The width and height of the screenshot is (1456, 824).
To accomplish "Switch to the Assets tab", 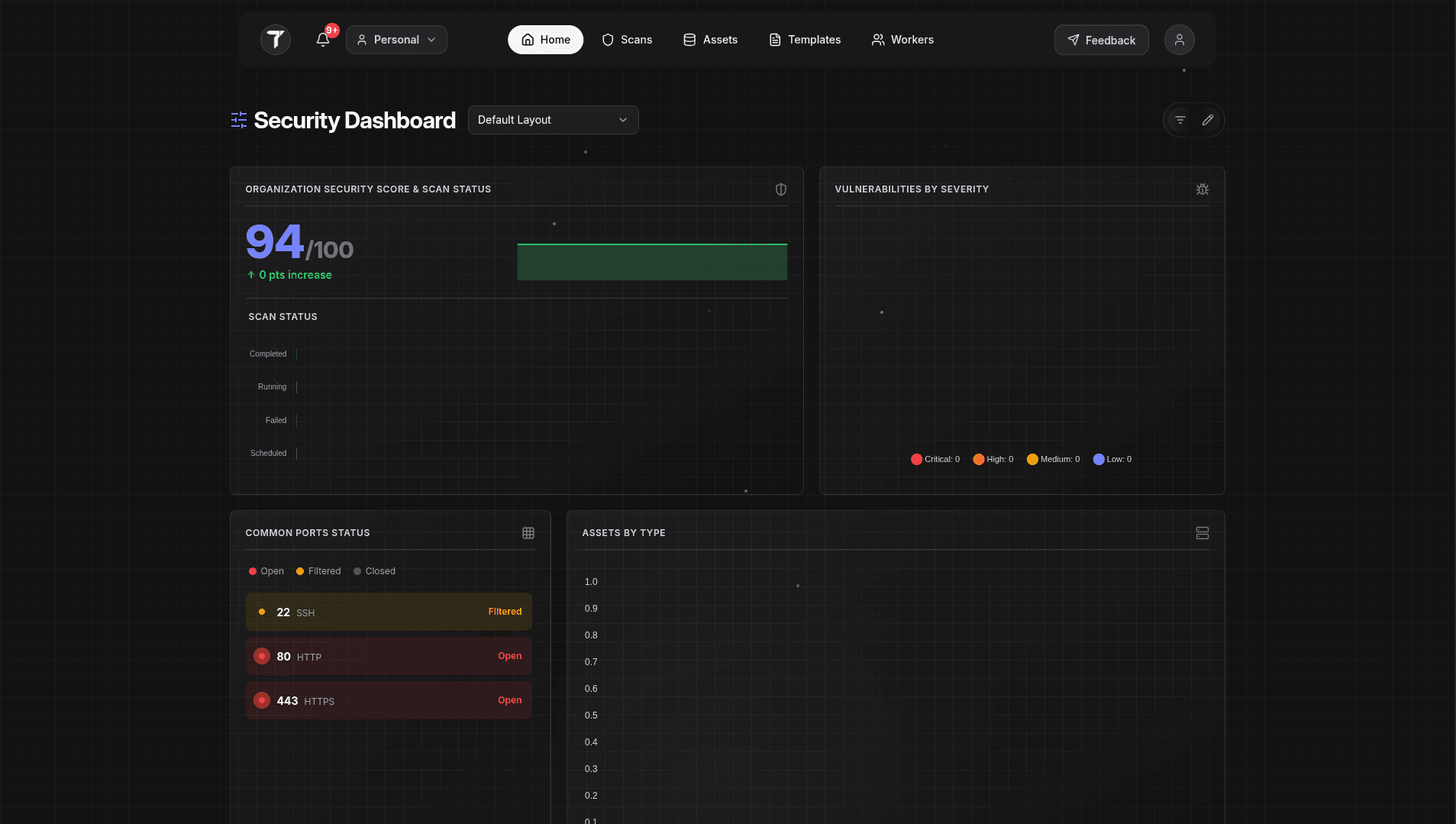I will [x=710, y=40].
